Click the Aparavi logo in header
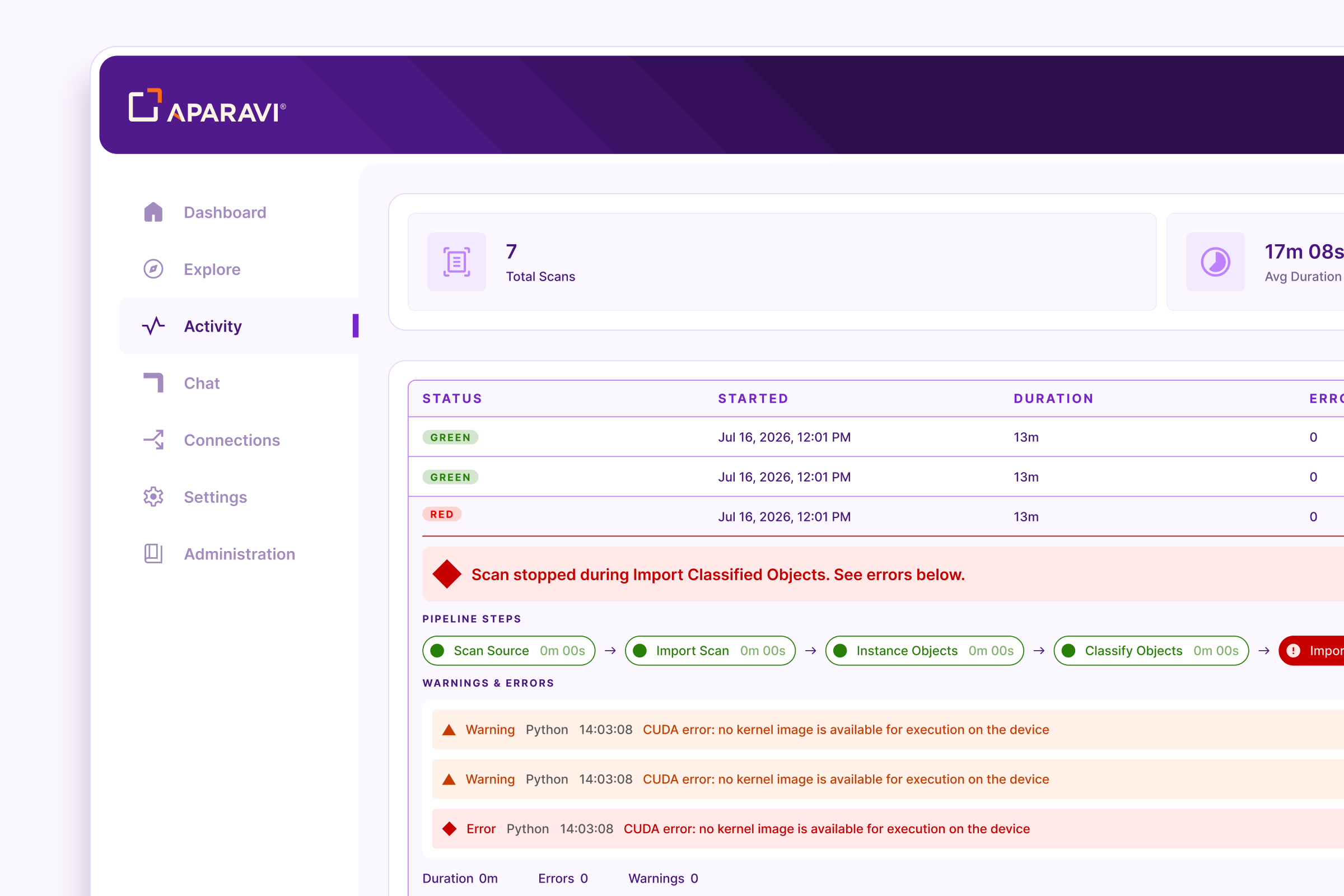 click(207, 106)
